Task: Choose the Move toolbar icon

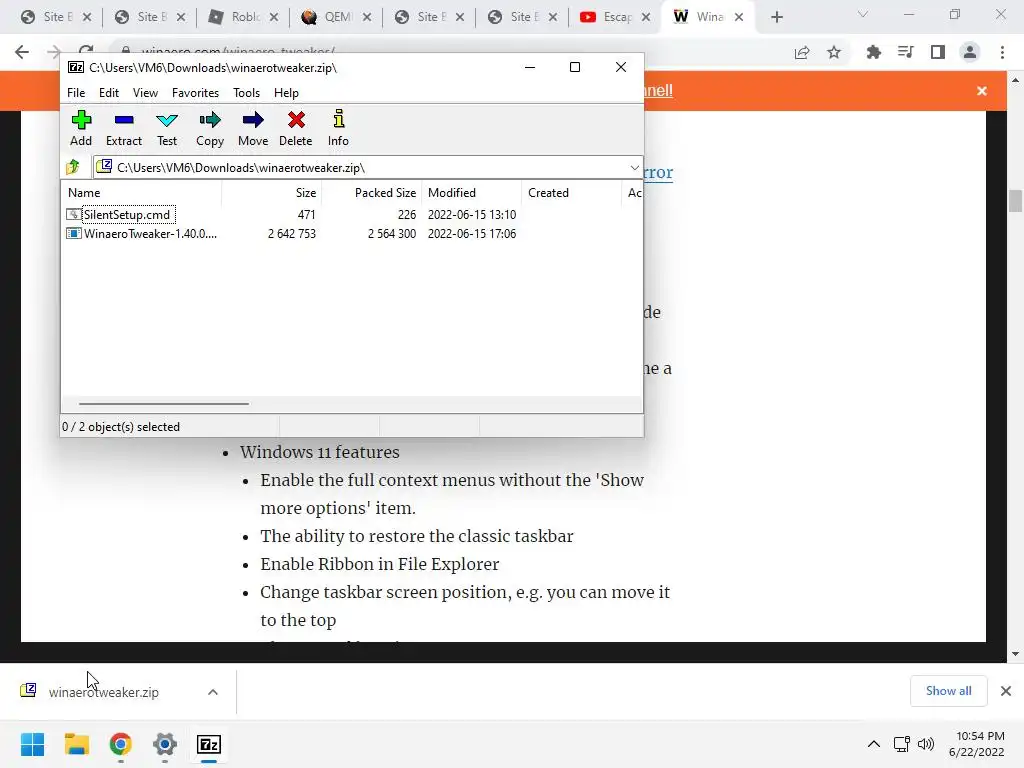Action: (253, 128)
